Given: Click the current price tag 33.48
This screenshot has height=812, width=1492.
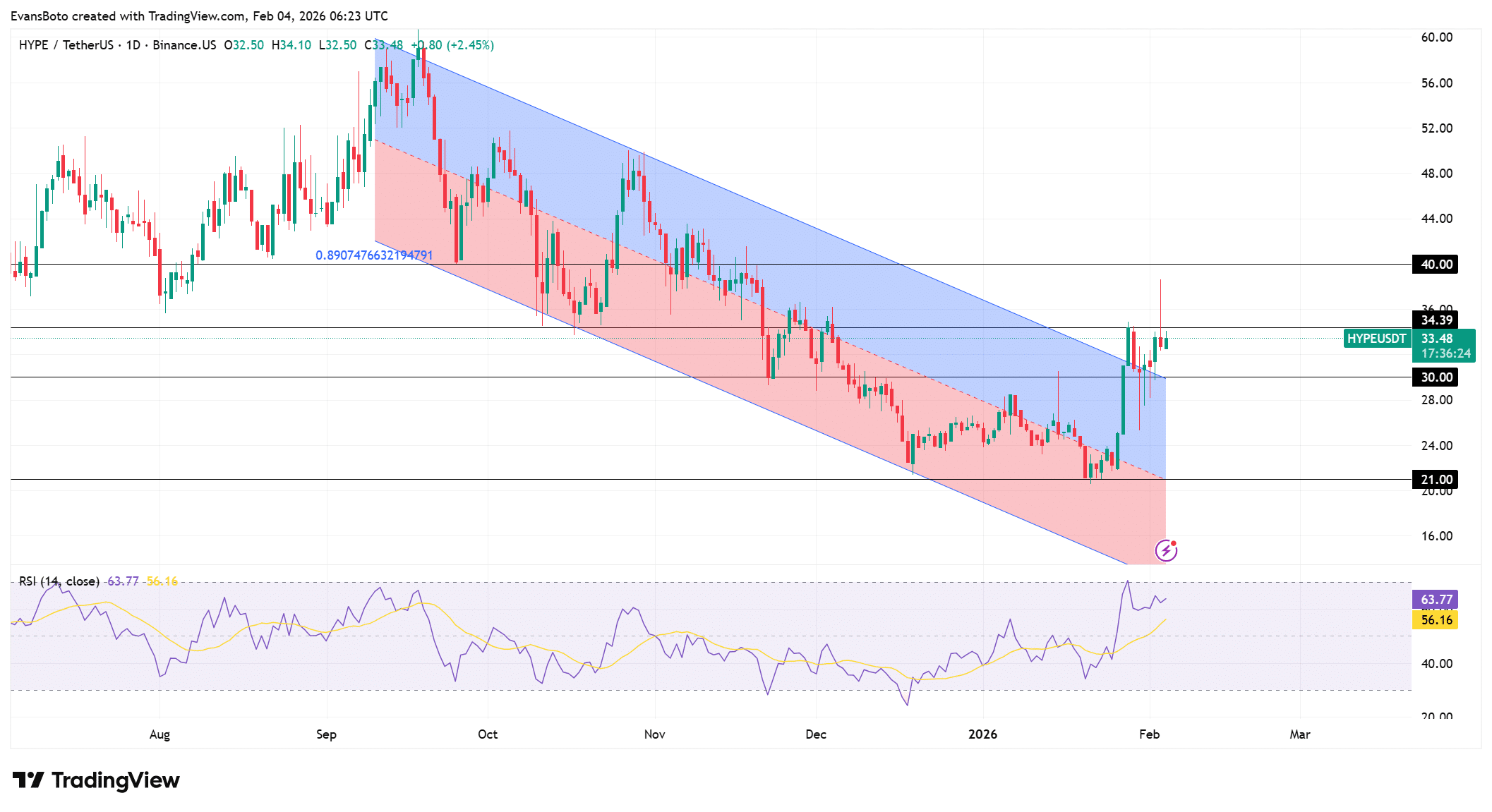Looking at the screenshot, I should click(1437, 339).
